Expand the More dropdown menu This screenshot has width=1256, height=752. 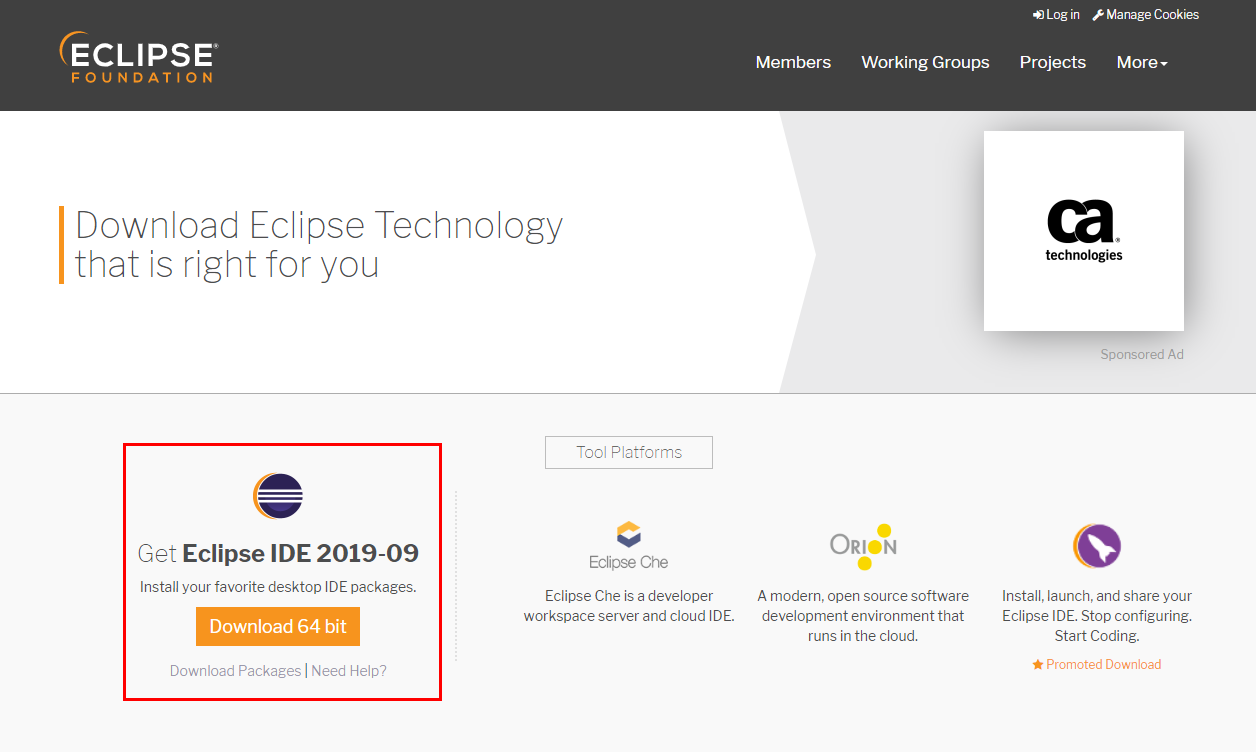[x=1142, y=62]
